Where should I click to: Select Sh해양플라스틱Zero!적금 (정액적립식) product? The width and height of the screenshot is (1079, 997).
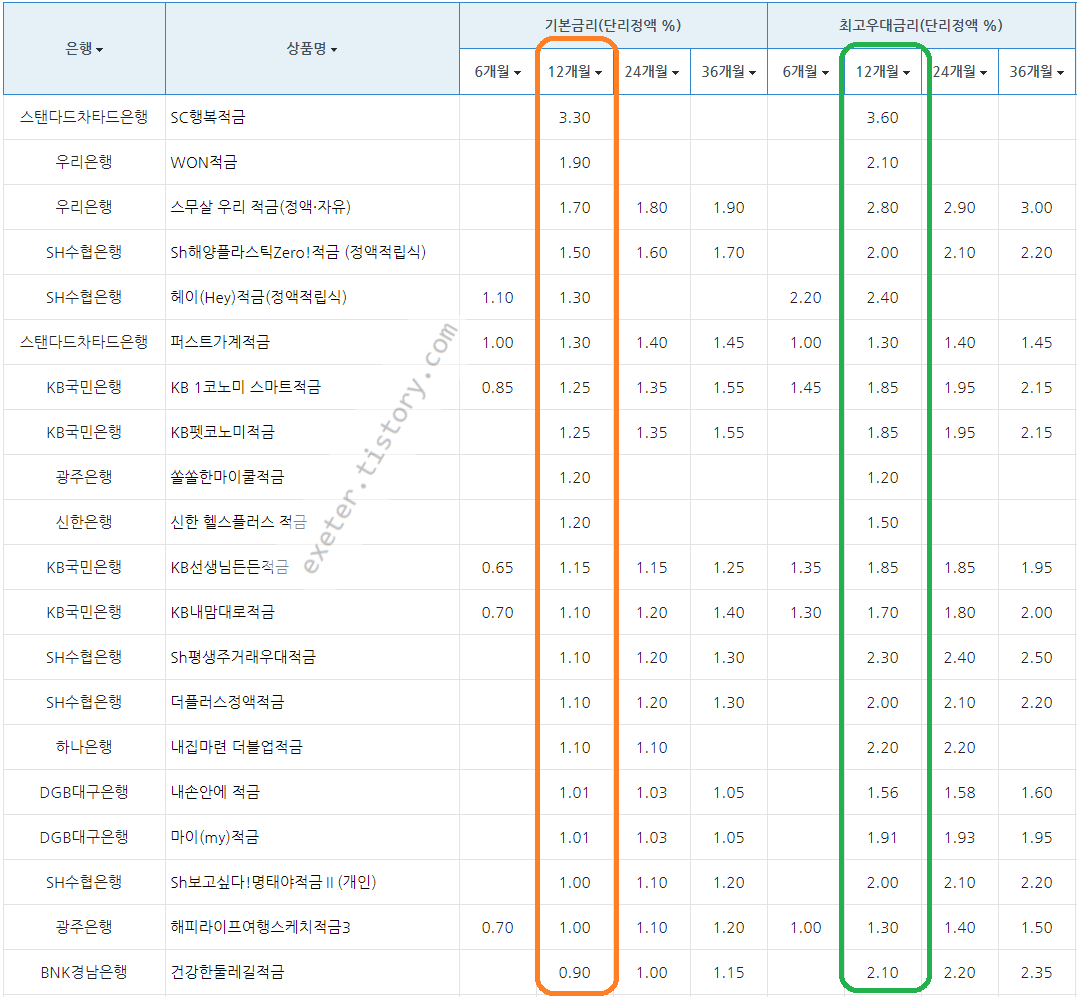click(x=298, y=253)
